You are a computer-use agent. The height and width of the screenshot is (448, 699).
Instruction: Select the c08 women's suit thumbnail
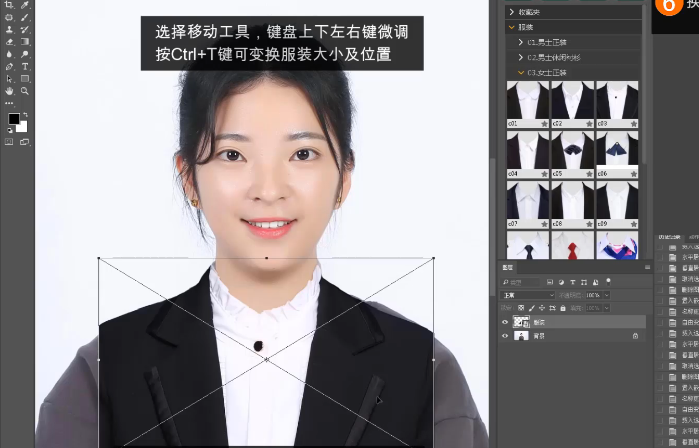572,205
